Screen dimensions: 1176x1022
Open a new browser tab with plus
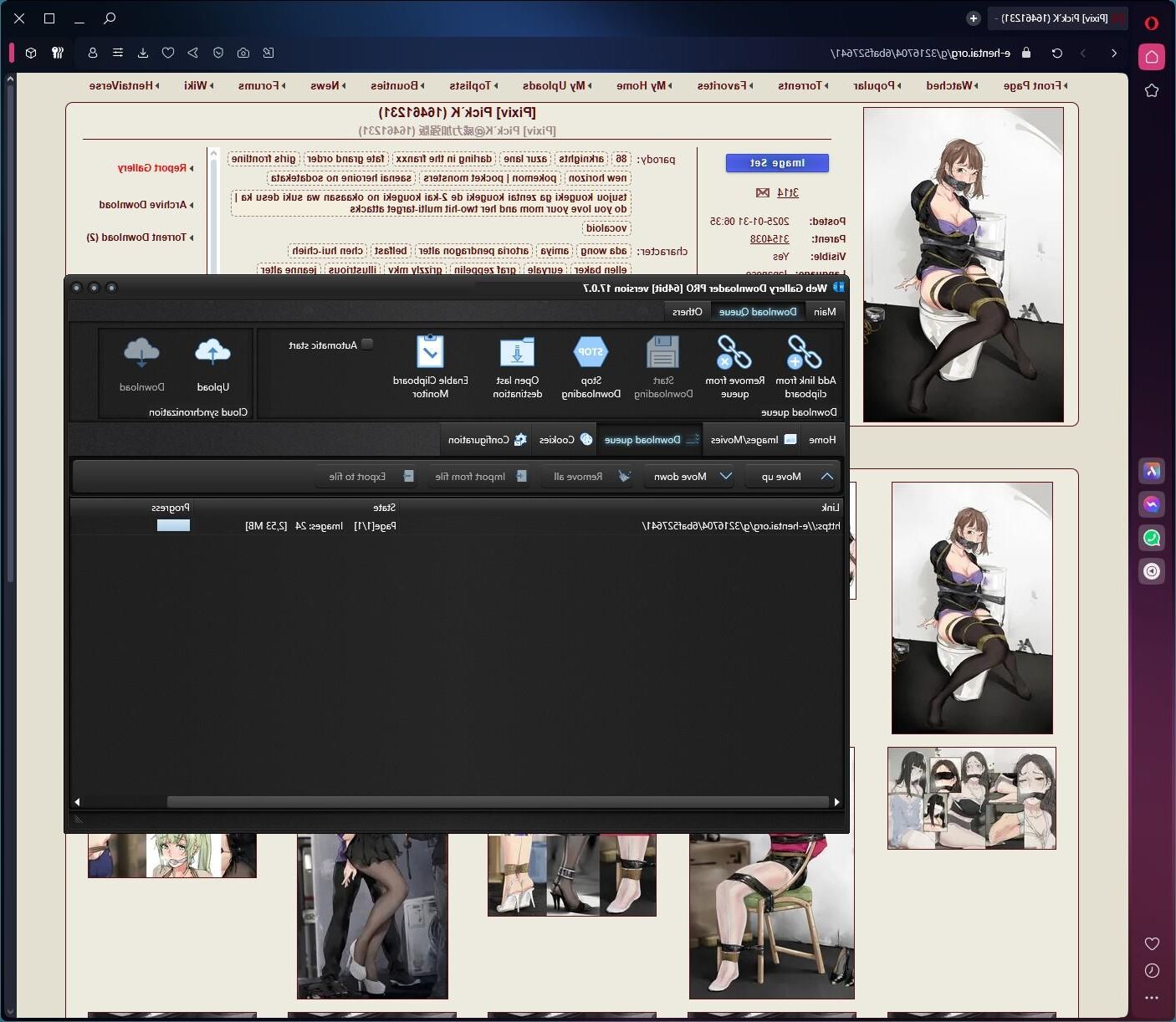pyautogui.click(x=973, y=18)
